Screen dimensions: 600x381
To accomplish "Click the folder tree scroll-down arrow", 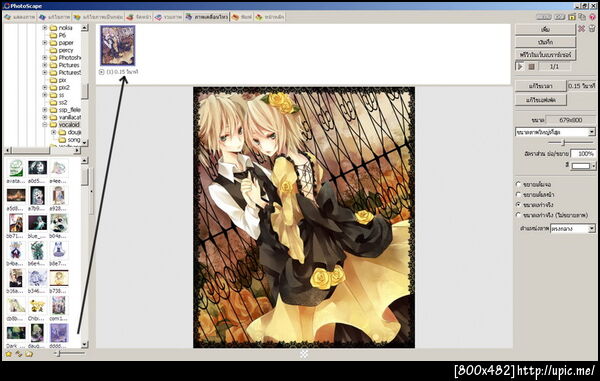I will (x=85, y=142).
